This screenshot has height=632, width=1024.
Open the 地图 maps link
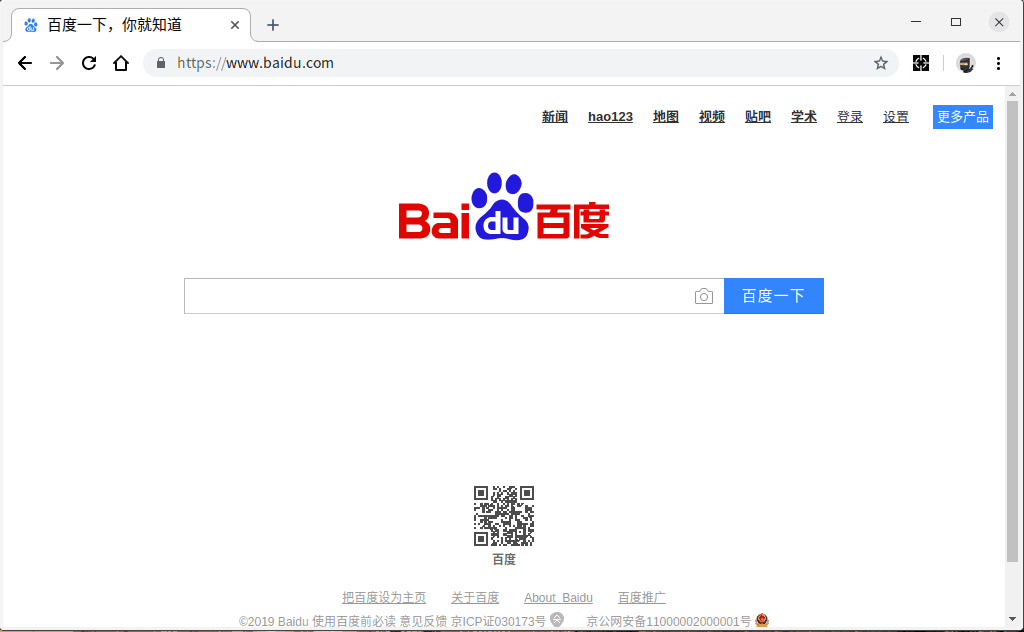click(x=665, y=117)
